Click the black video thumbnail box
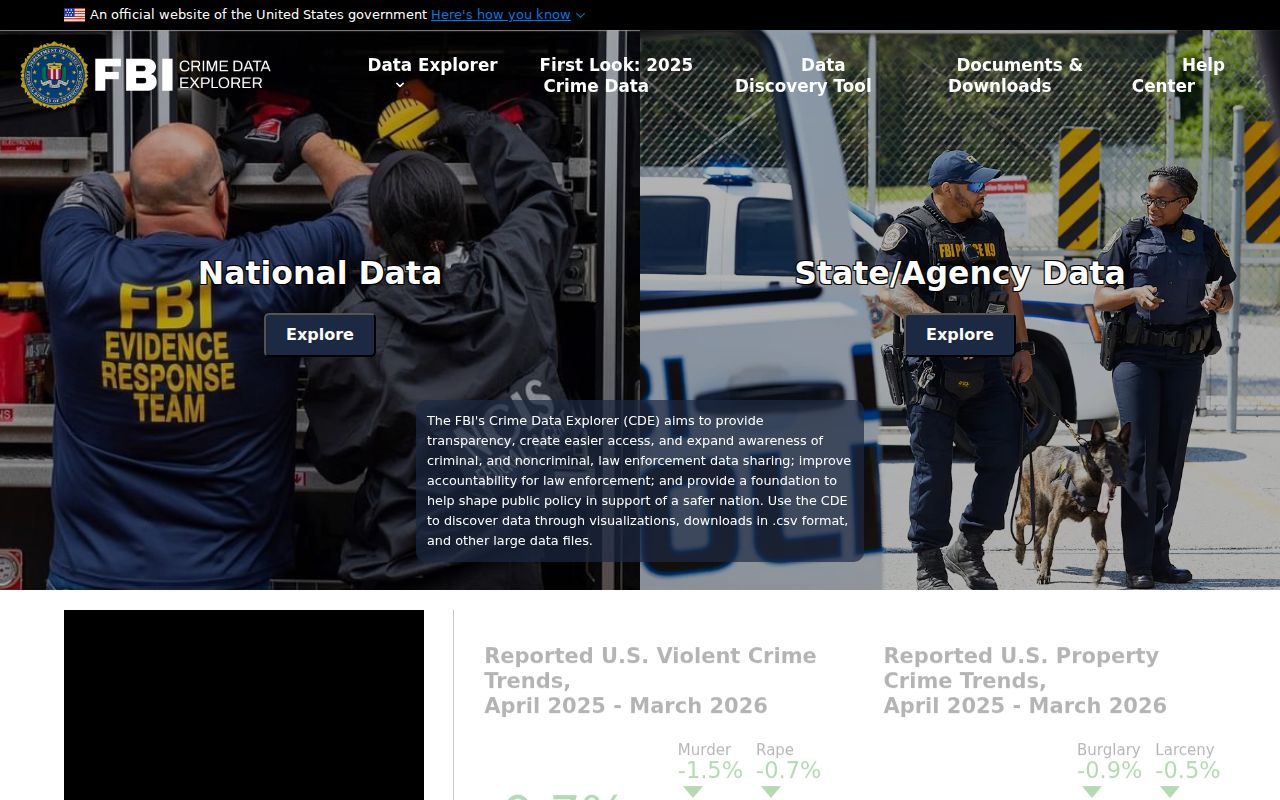Screen dimensions: 1280x800 click(244, 705)
